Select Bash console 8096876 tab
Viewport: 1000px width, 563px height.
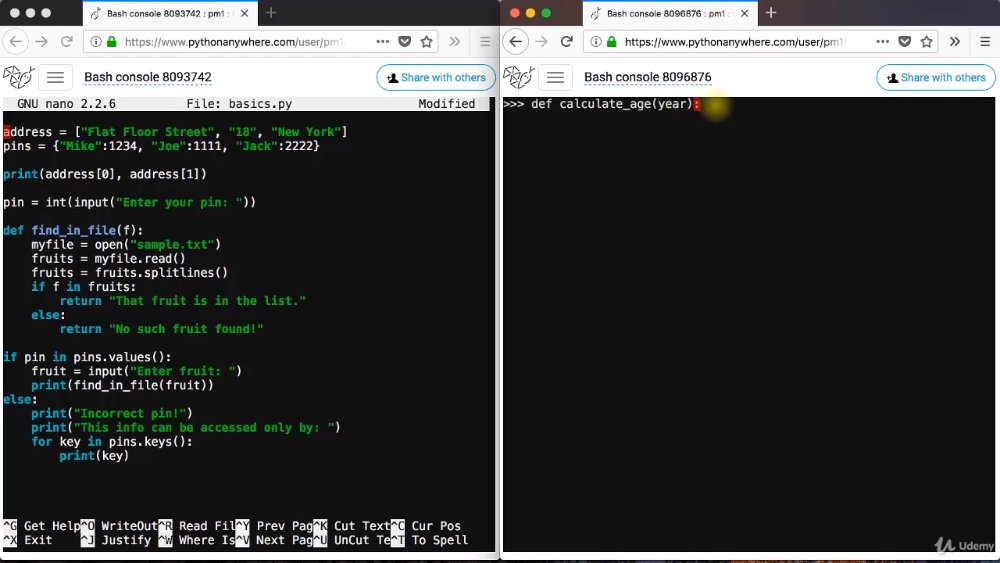click(669, 13)
